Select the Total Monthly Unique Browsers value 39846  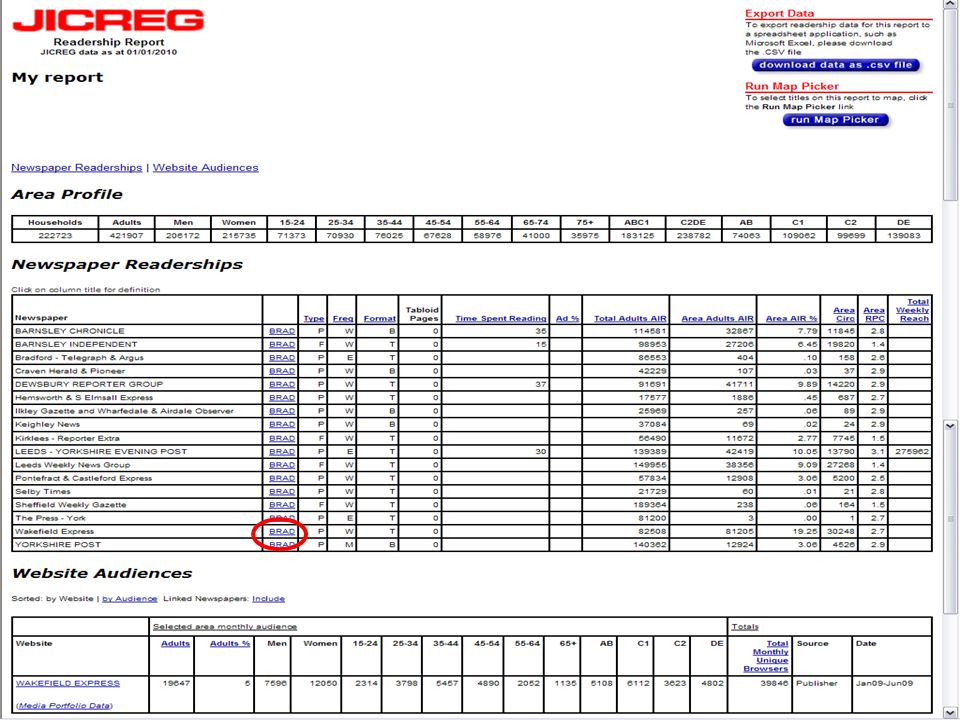click(x=774, y=683)
